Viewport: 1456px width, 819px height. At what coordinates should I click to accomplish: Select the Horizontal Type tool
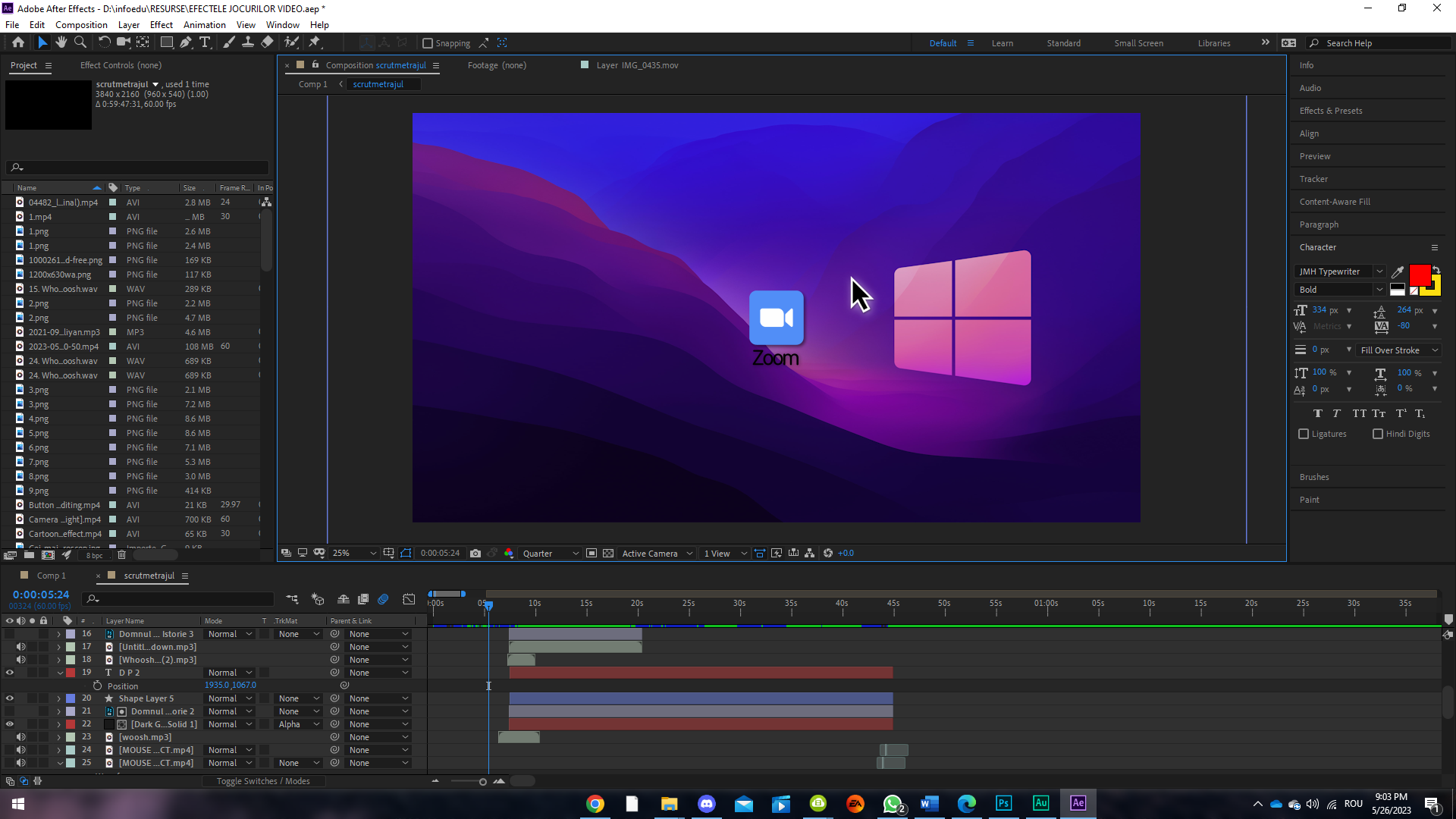(x=205, y=42)
